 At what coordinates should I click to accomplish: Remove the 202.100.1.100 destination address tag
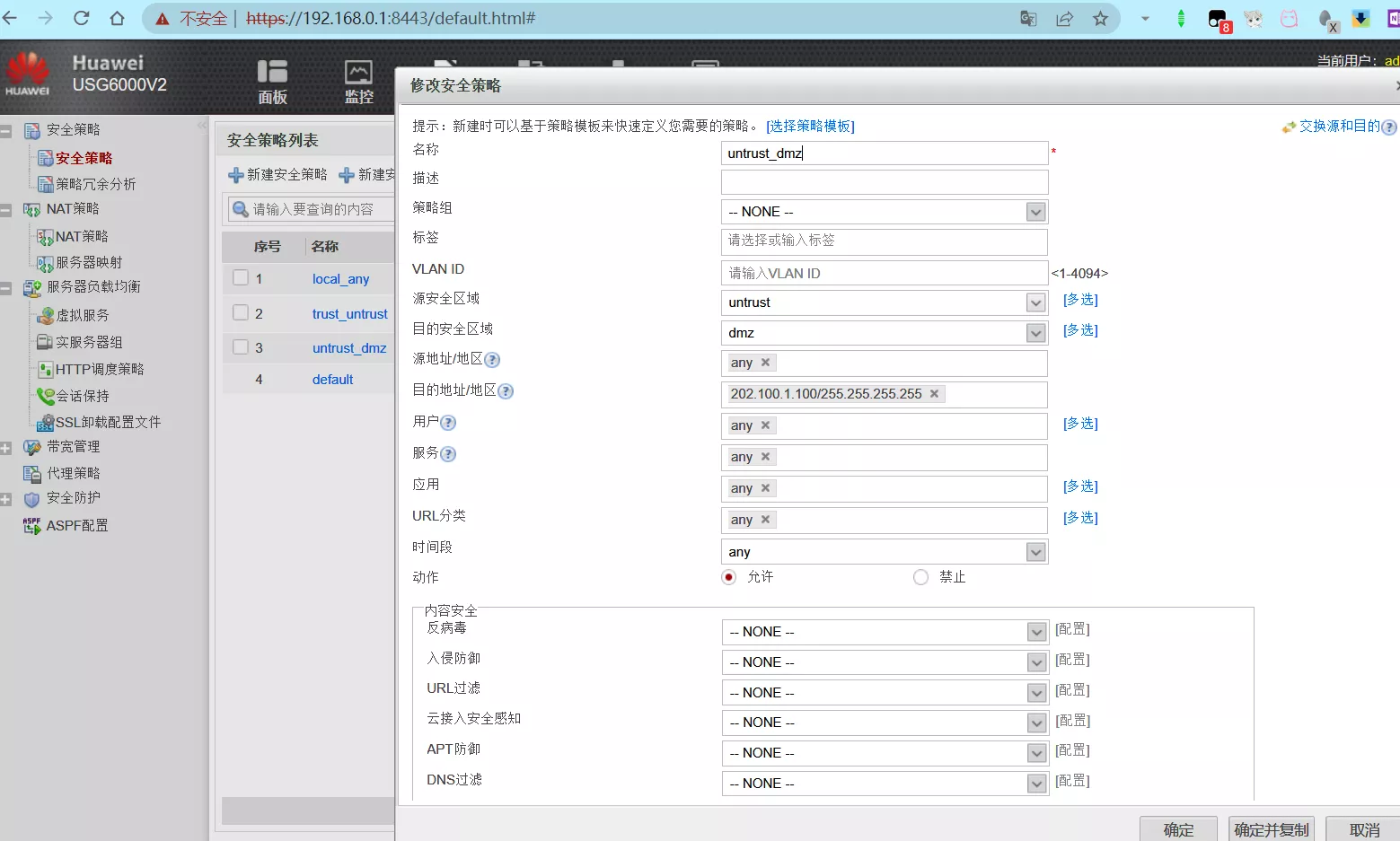[x=934, y=394]
